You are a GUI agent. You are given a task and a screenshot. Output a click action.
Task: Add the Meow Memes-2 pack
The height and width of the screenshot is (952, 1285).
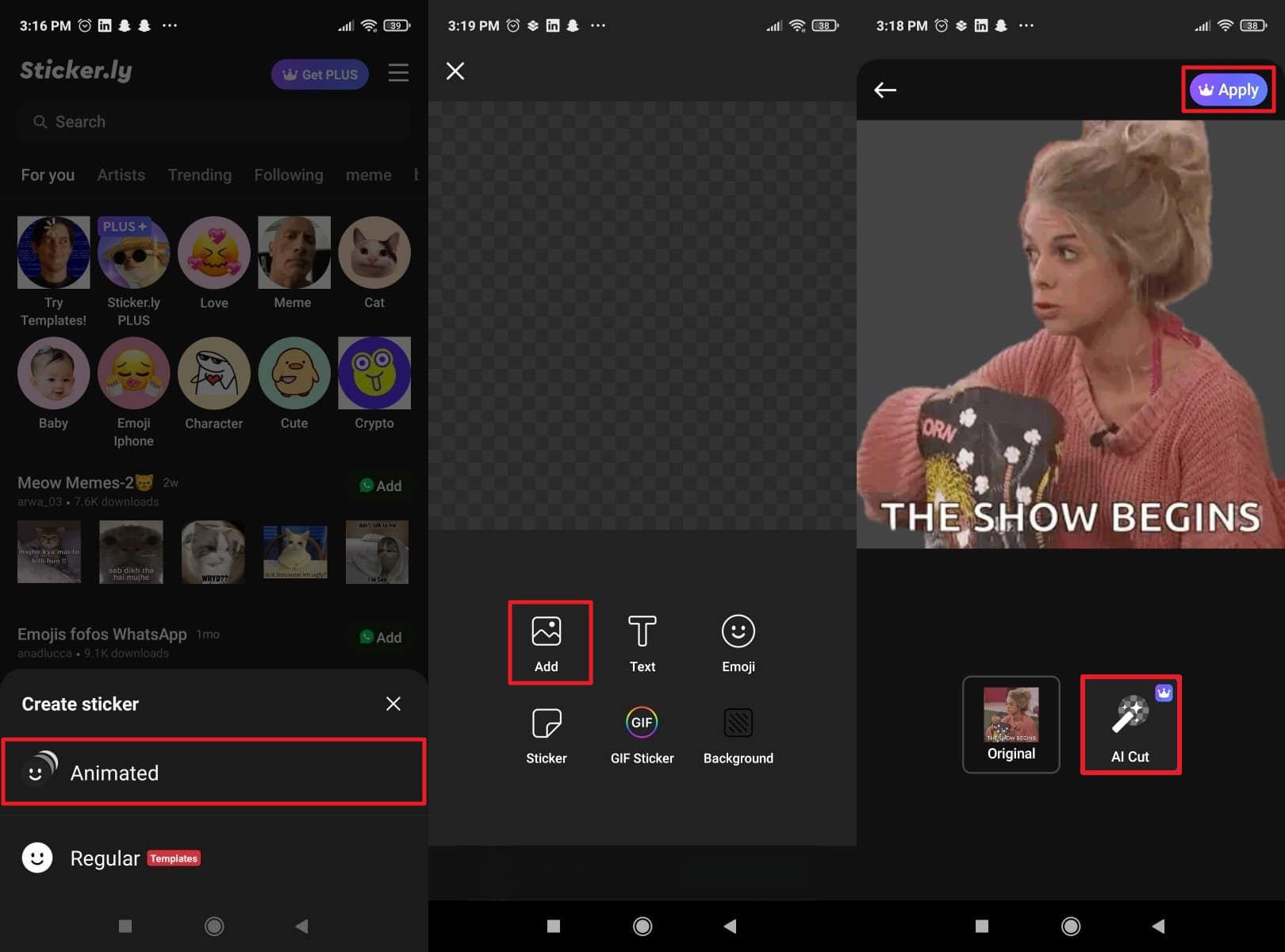click(x=382, y=486)
